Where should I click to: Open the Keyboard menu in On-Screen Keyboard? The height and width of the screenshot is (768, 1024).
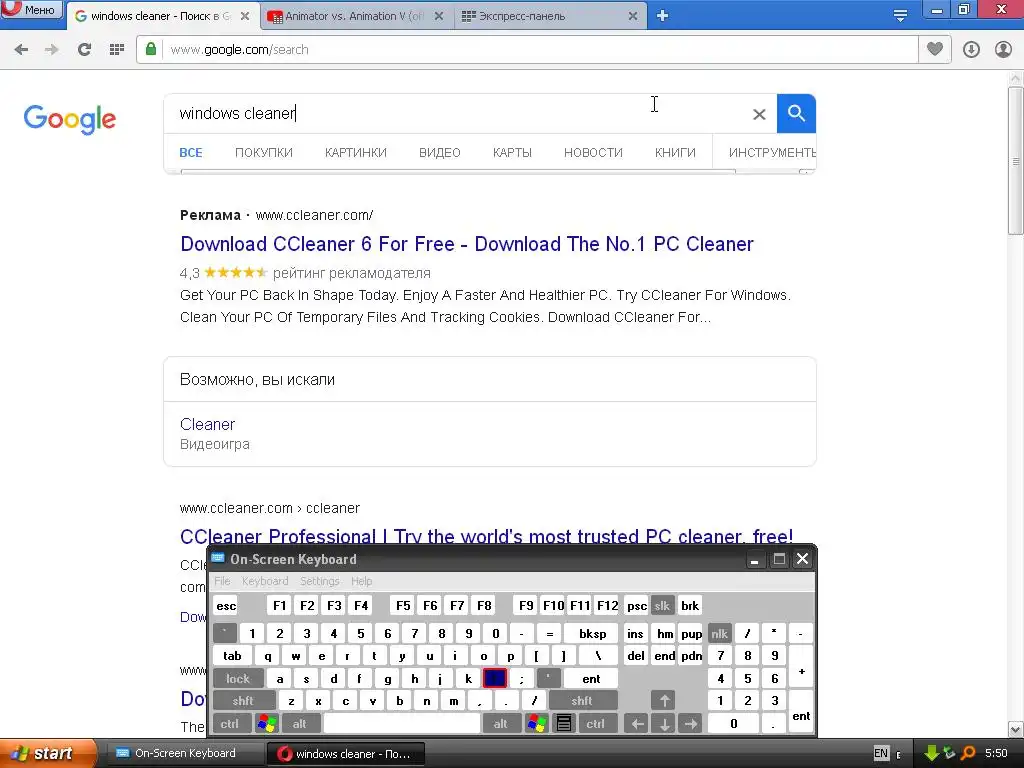point(264,581)
